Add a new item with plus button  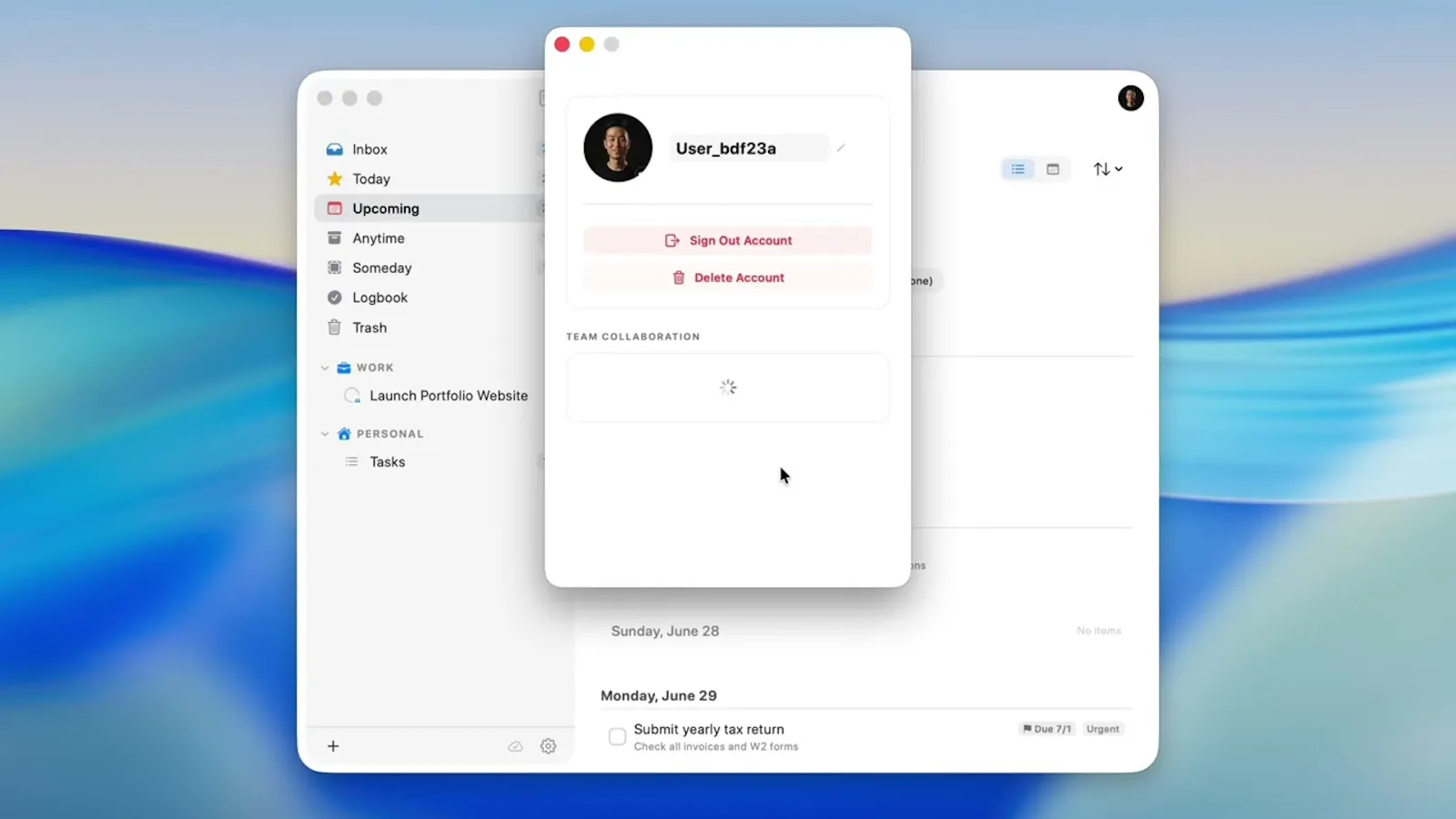pyautogui.click(x=333, y=746)
